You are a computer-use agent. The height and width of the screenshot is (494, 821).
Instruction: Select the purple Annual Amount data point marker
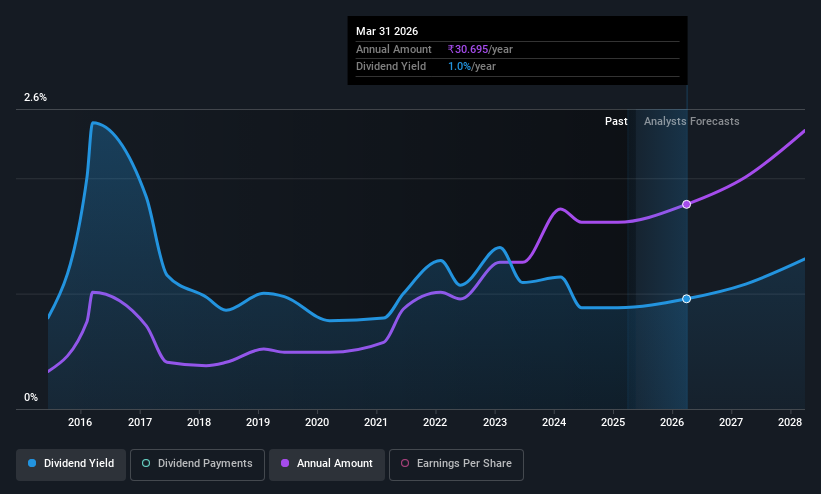click(686, 204)
